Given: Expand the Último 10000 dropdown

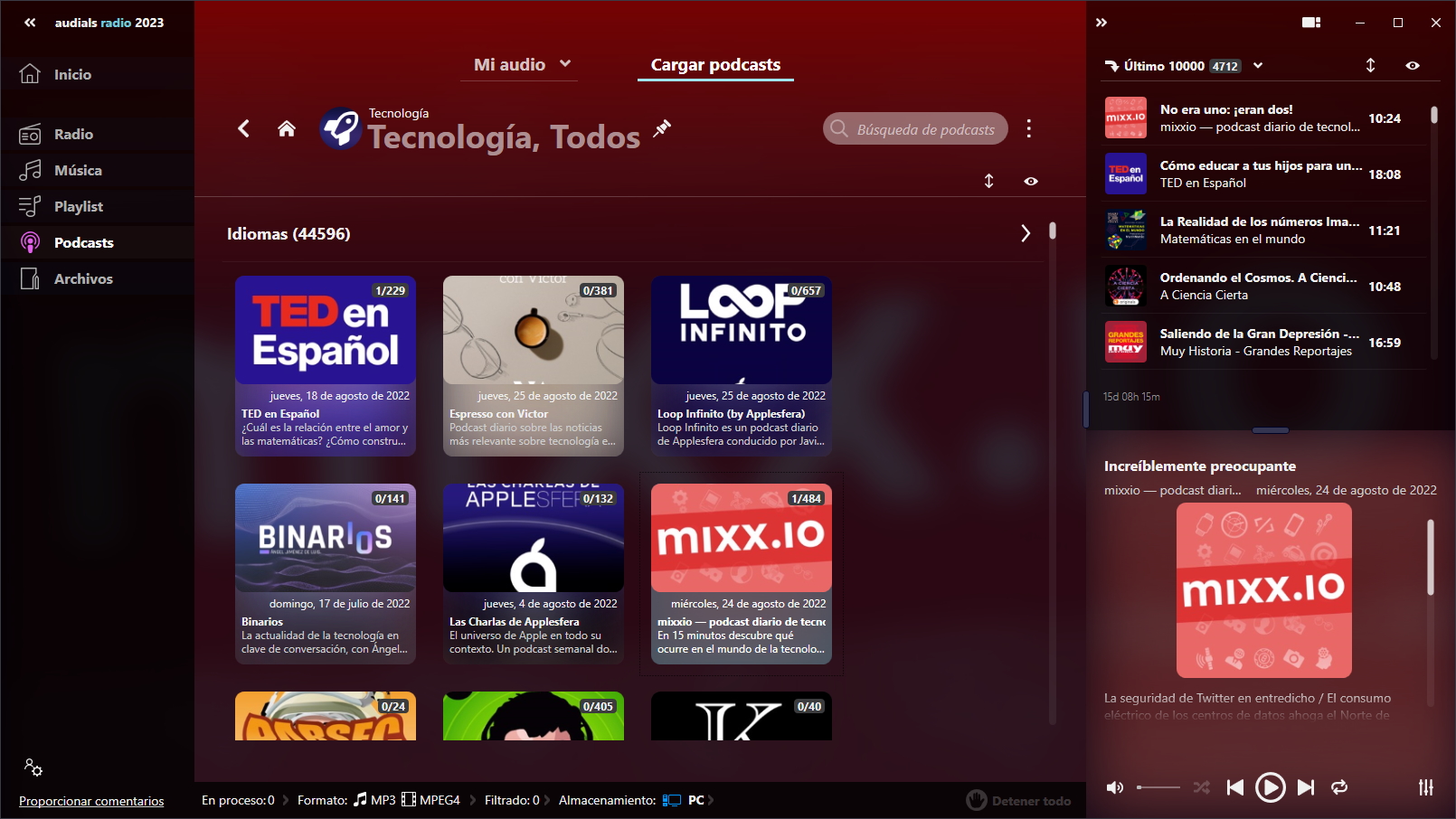Looking at the screenshot, I should pos(1258,65).
